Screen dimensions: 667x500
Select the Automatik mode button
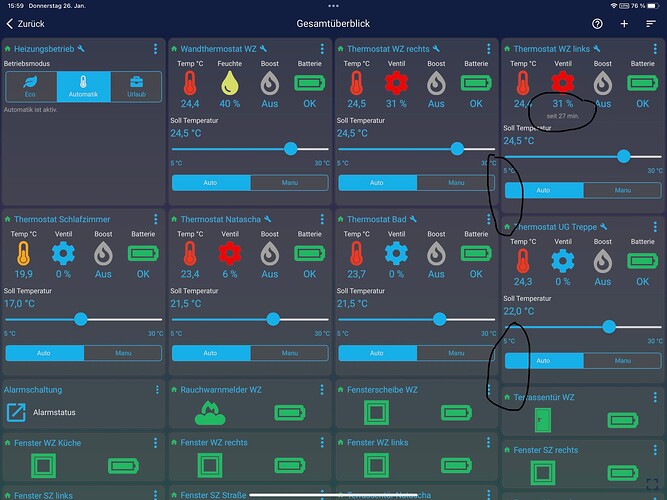pos(83,87)
